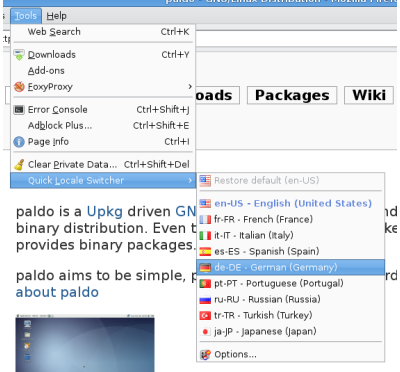Screen dimensions: 400x372
Task: Click the Wiki page button
Action: click(369, 95)
